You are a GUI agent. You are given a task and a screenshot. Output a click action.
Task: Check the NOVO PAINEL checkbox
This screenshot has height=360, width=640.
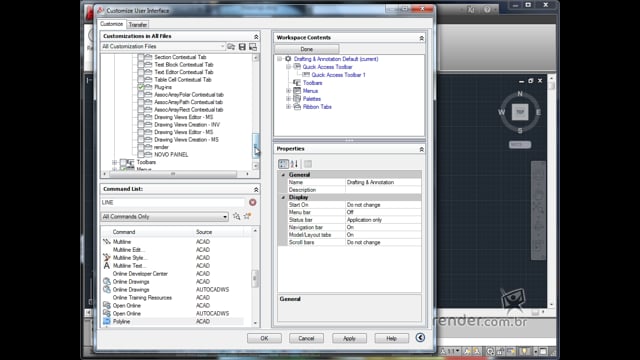[x=141, y=155]
